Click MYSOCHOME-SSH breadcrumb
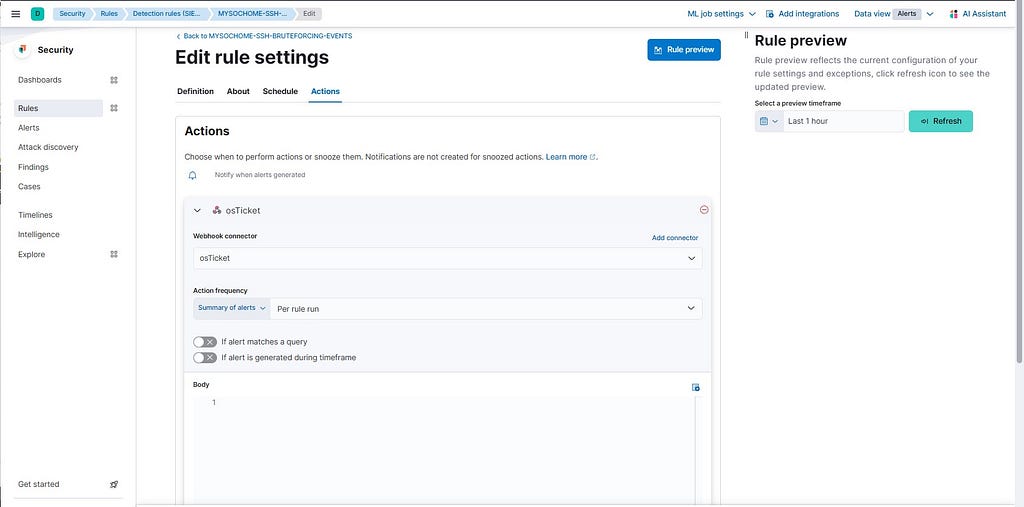 point(251,14)
